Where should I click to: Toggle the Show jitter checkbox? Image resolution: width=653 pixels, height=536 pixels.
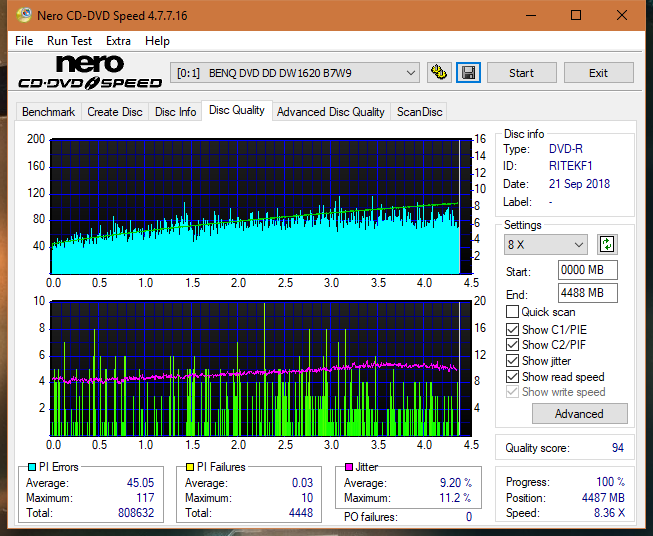click(x=512, y=360)
